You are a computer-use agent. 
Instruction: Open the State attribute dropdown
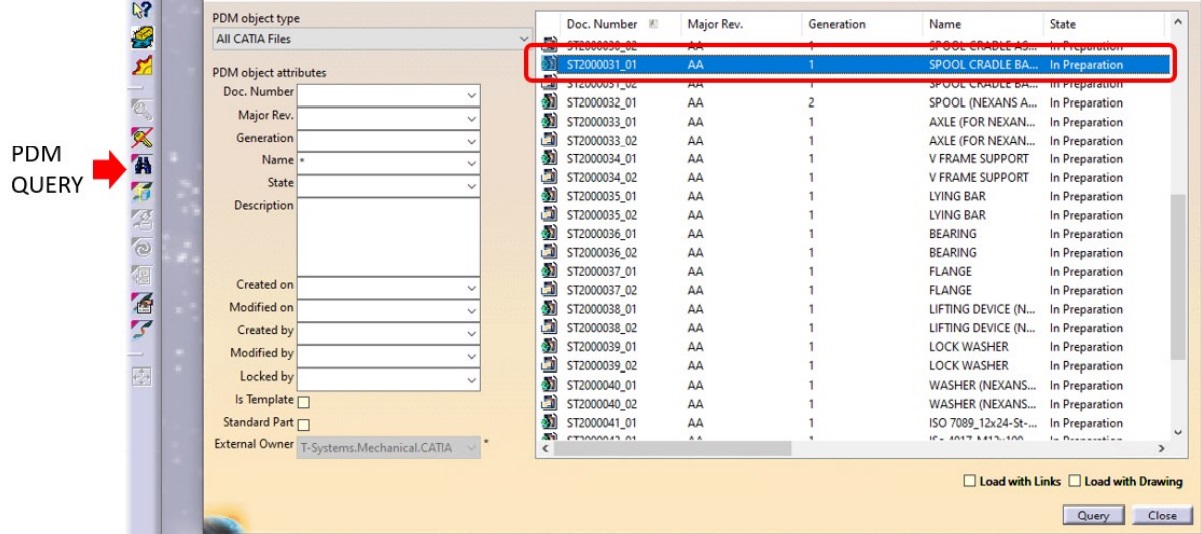[x=472, y=186]
